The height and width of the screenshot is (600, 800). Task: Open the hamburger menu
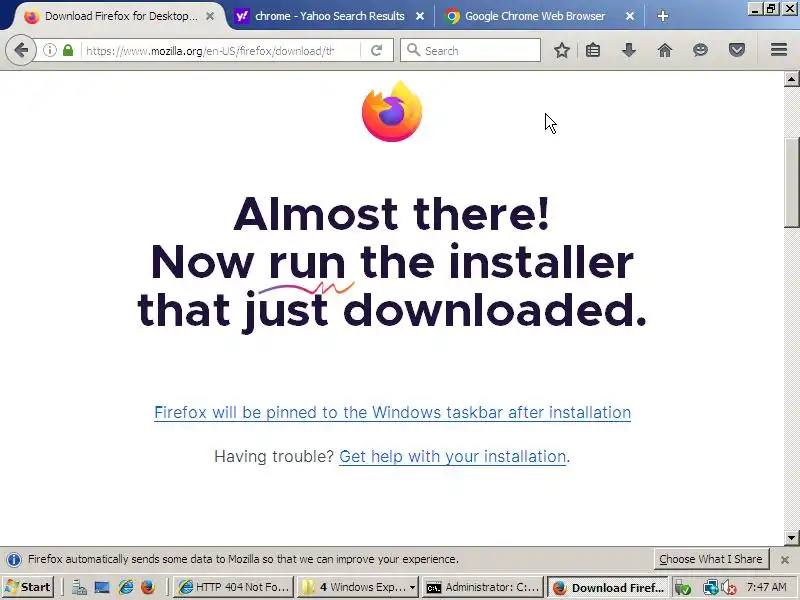pyautogui.click(x=779, y=50)
